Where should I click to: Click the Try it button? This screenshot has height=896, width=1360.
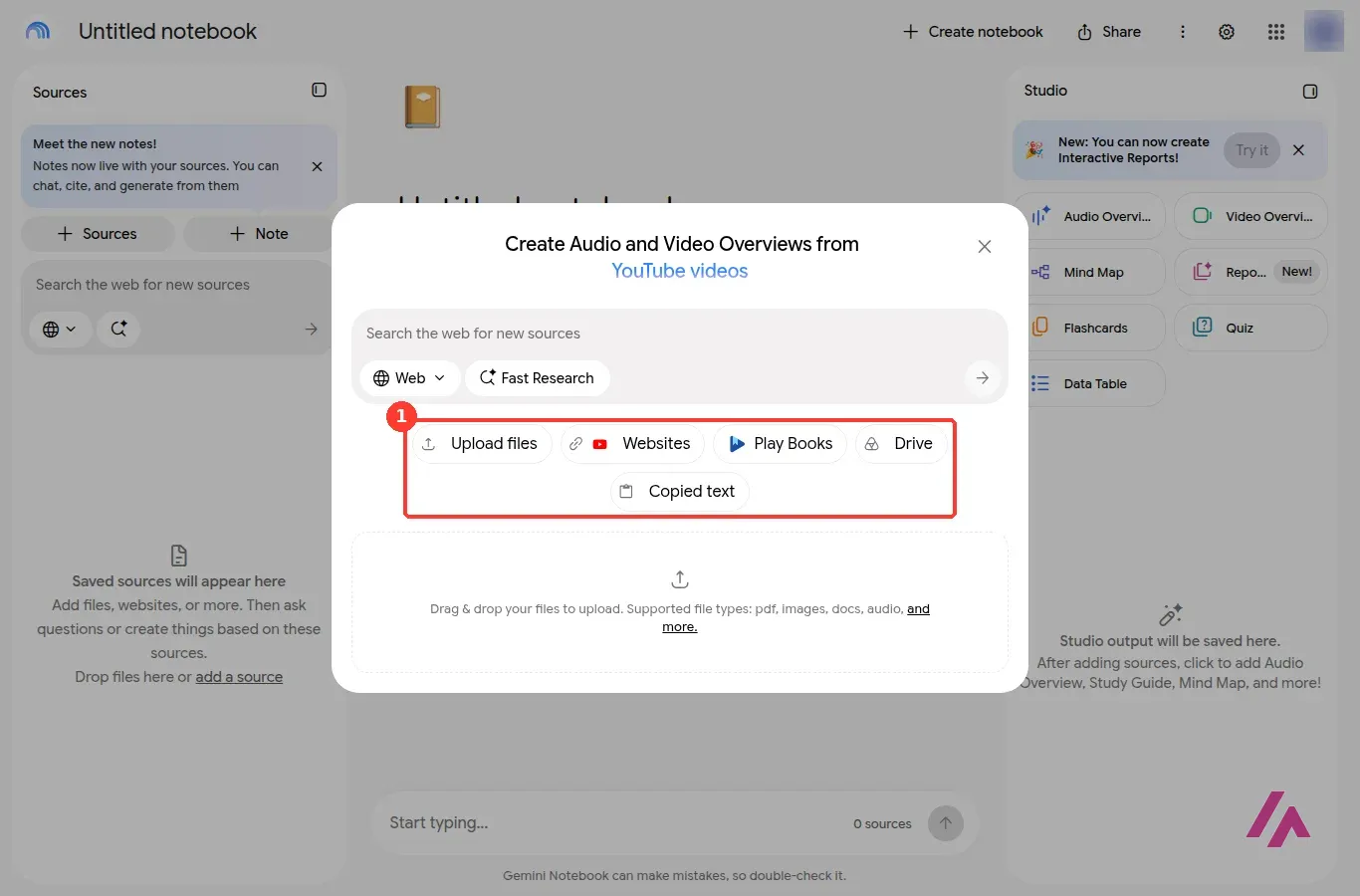pyautogui.click(x=1251, y=150)
